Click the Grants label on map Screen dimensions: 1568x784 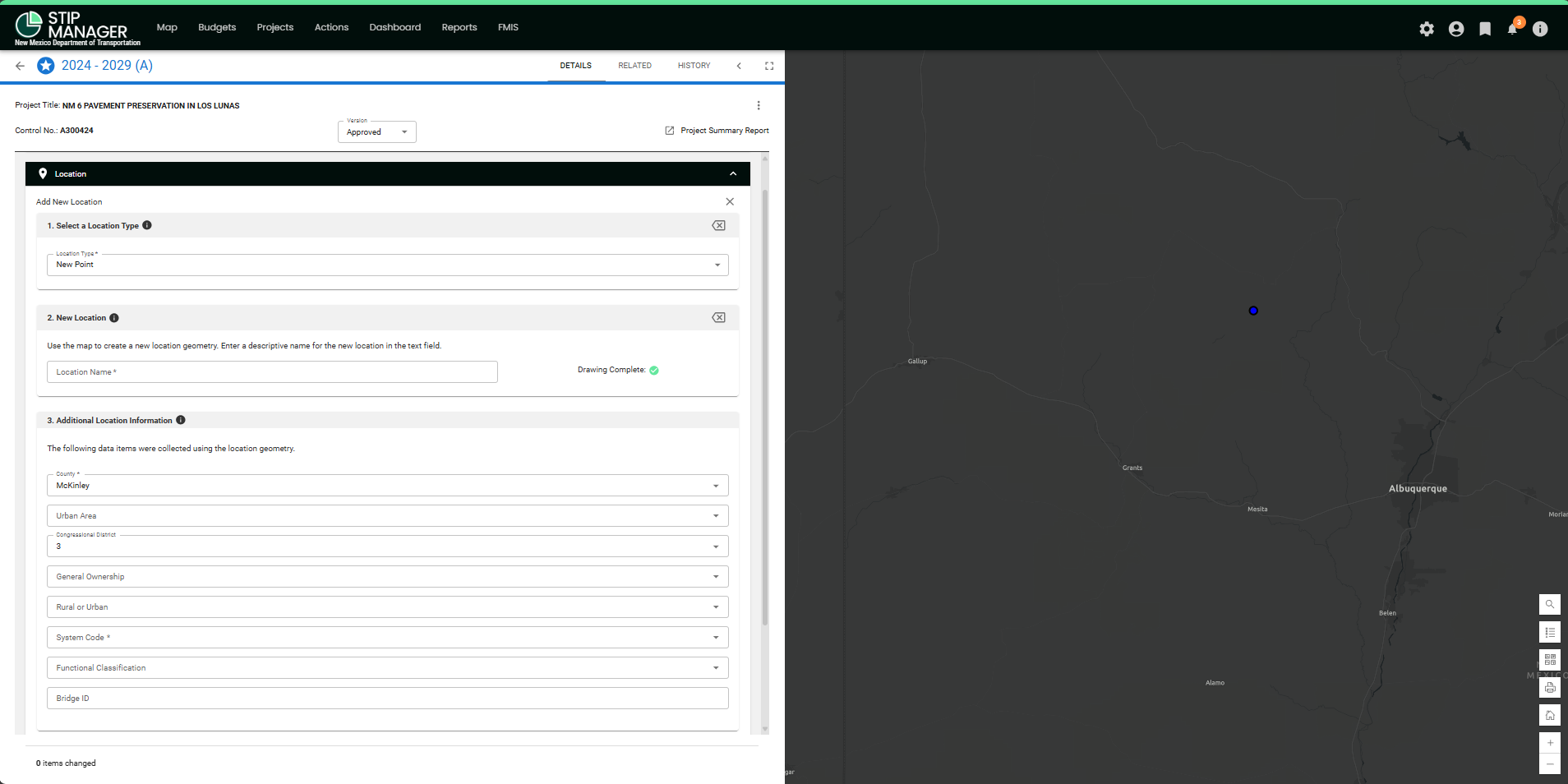coord(1132,468)
